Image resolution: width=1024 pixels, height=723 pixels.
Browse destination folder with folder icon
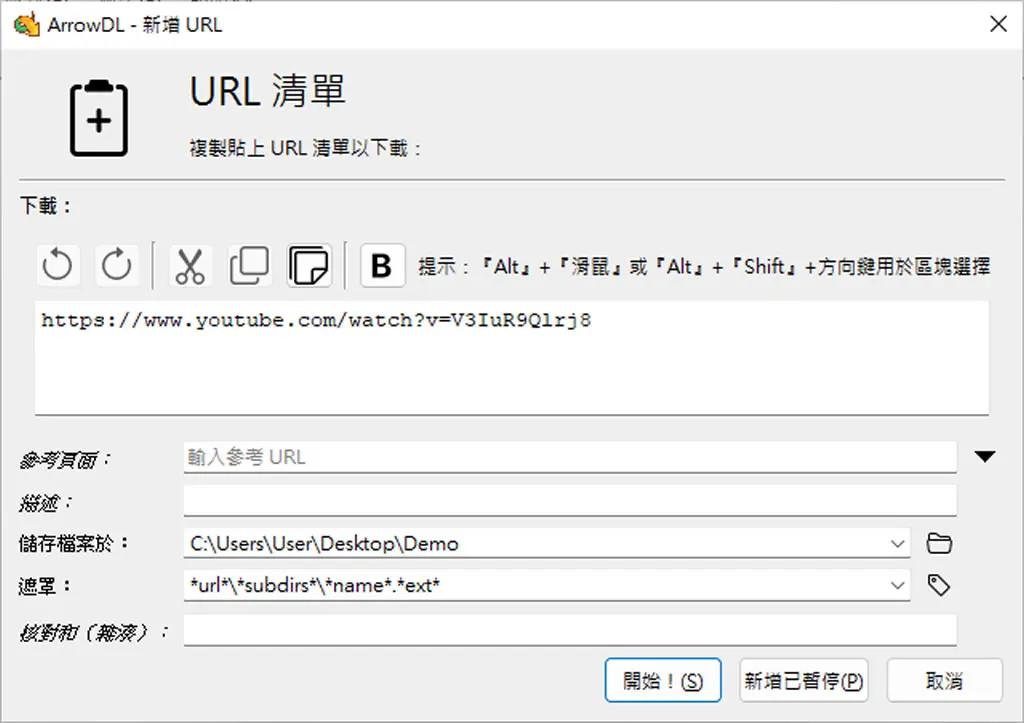[x=939, y=543]
